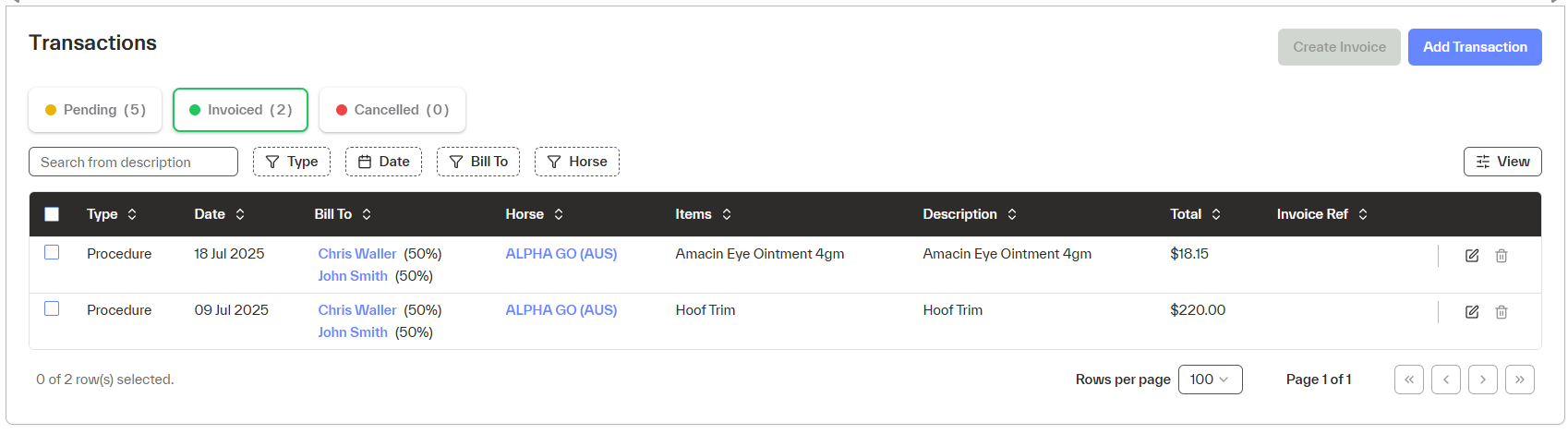Focus the Search from description field
The width and height of the screenshot is (1568, 434).
[x=133, y=162]
